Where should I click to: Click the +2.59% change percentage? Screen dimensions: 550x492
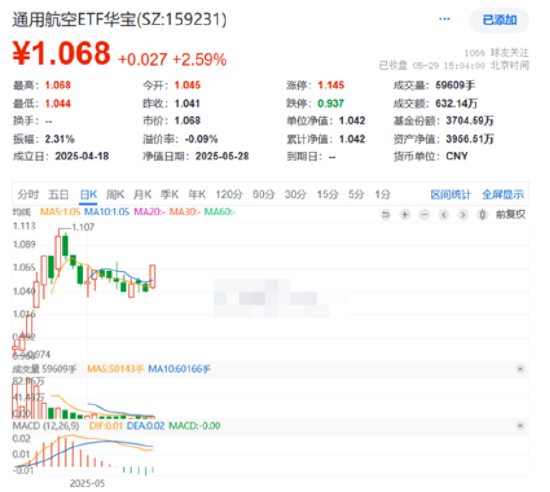[200, 60]
